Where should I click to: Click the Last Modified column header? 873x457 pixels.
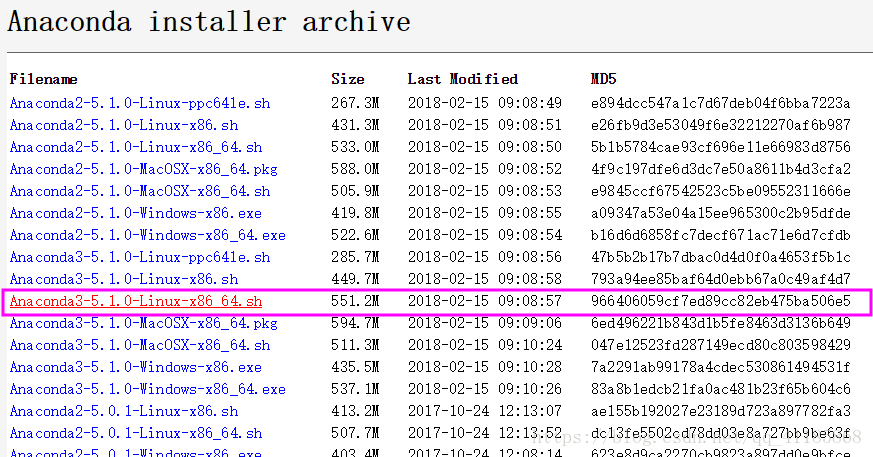pyautogui.click(x=463, y=79)
